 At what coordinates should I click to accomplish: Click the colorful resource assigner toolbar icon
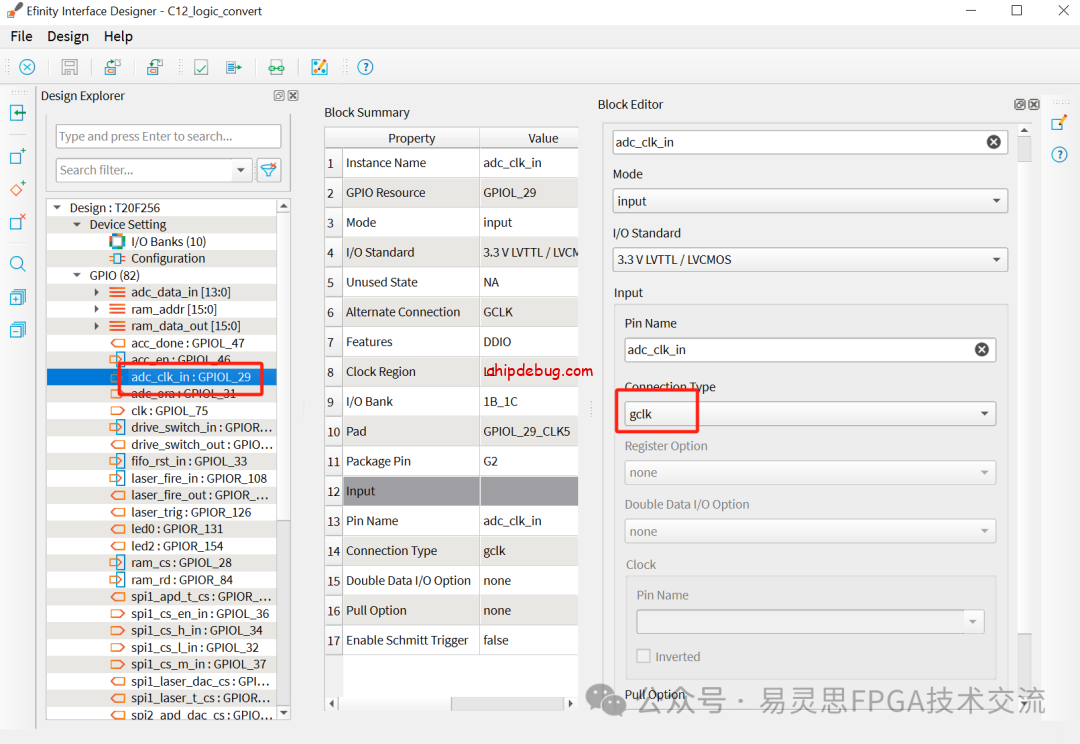click(319, 67)
